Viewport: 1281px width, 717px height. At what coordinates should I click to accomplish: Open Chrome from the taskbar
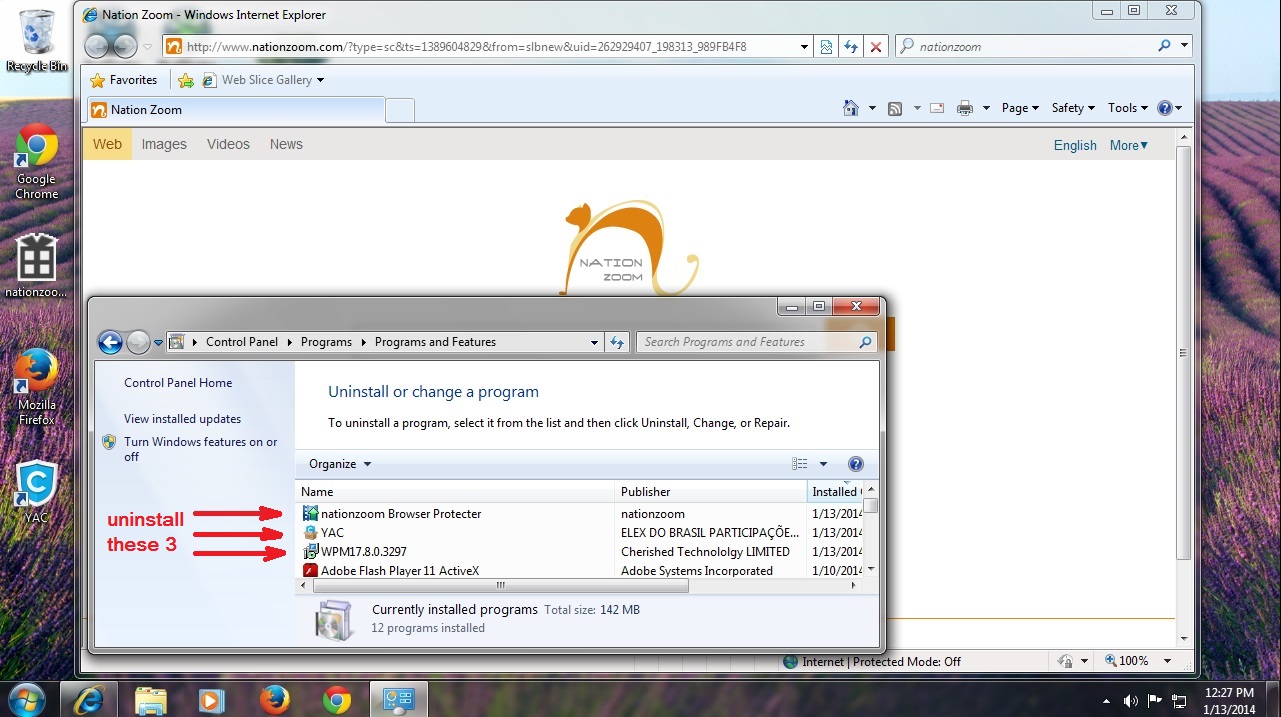(x=337, y=699)
